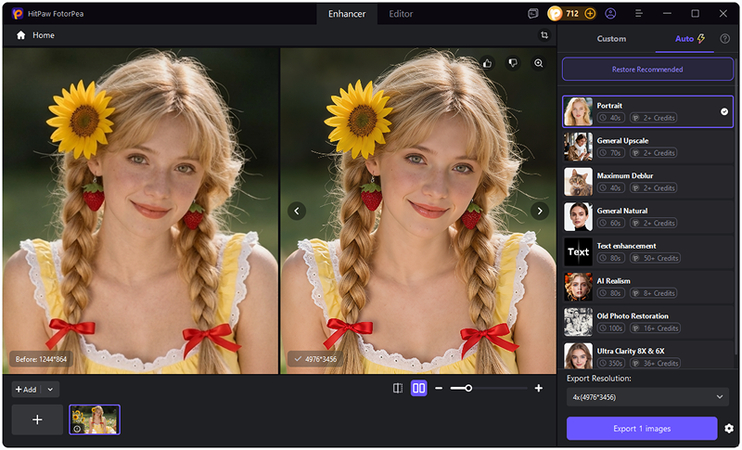Open the Custom tab

(611, 39)
